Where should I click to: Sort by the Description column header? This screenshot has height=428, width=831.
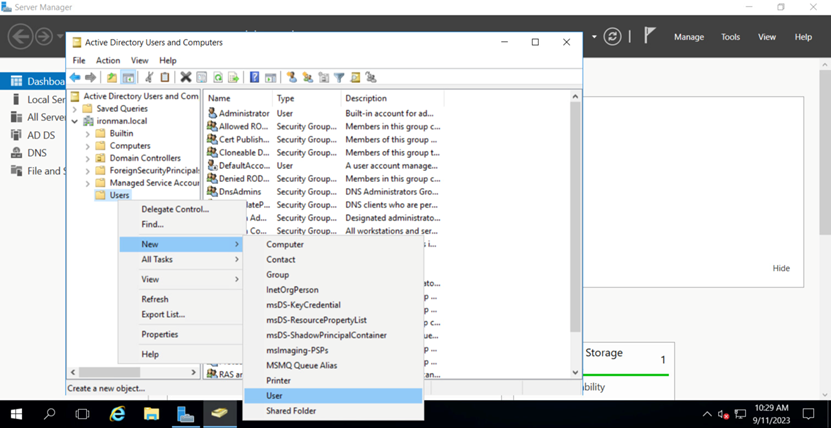[392, 99]
